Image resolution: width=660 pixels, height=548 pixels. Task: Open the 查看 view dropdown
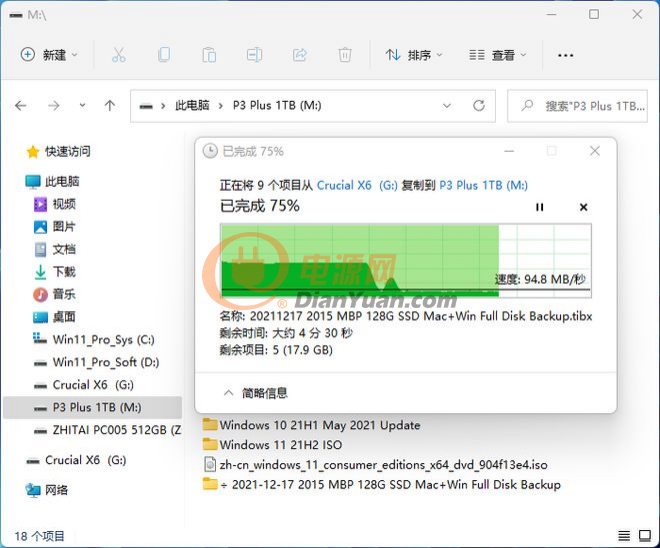[502, 55]
